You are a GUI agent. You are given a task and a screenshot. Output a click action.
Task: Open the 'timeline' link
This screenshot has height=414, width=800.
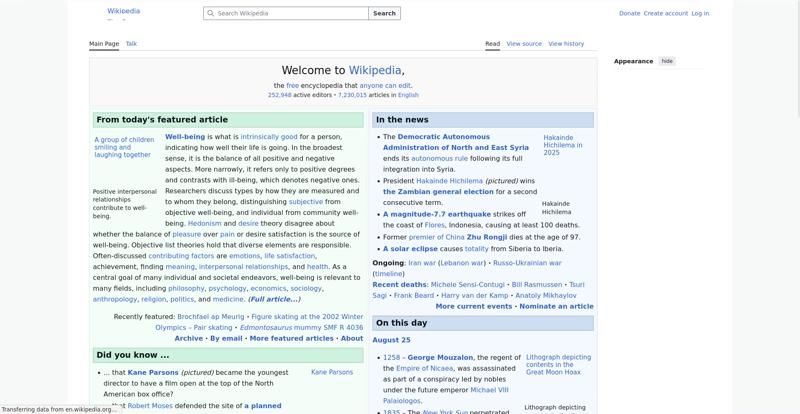pyautogui.click(x=388, y=274)
